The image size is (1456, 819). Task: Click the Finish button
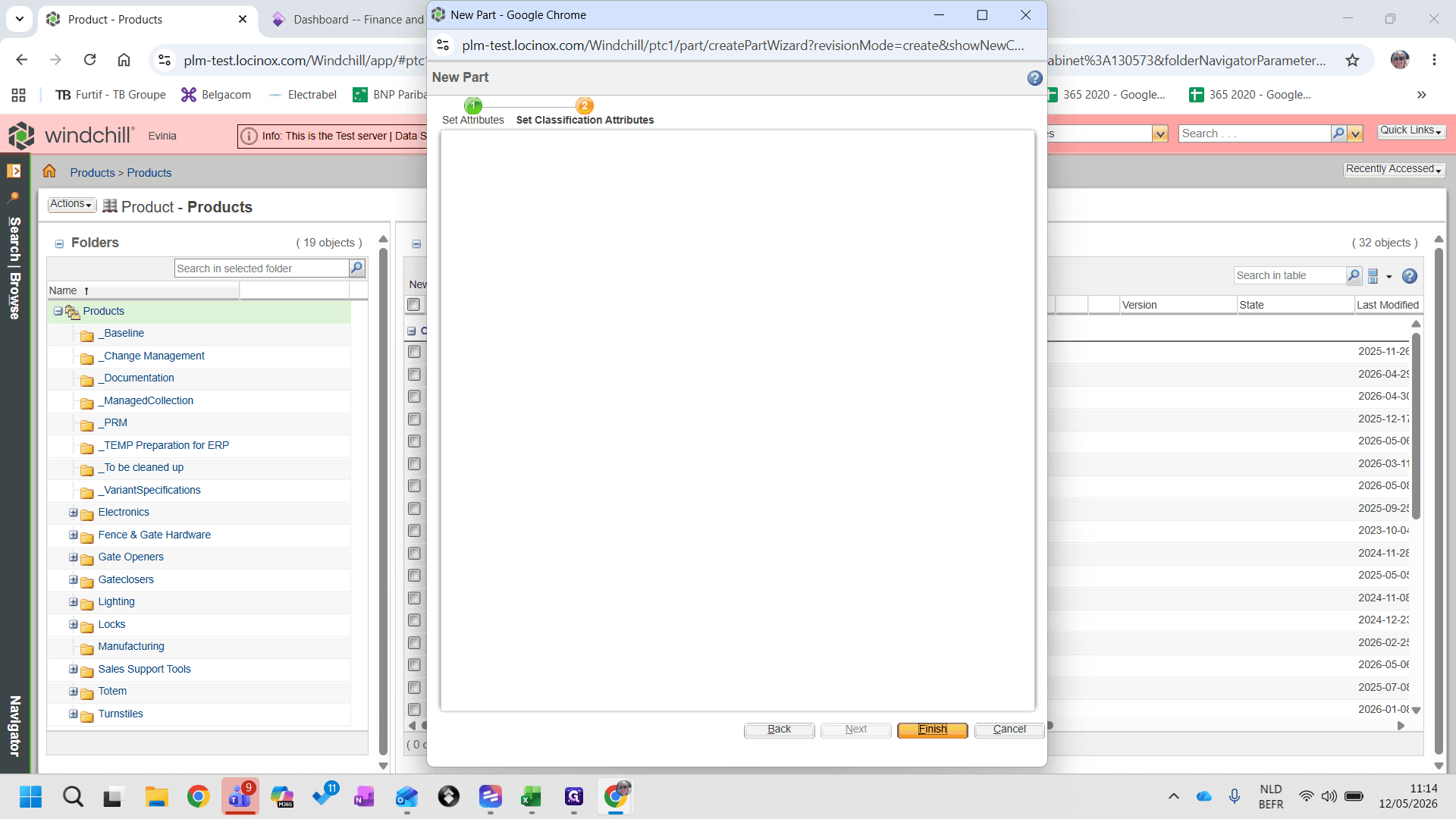click(932, 730)
